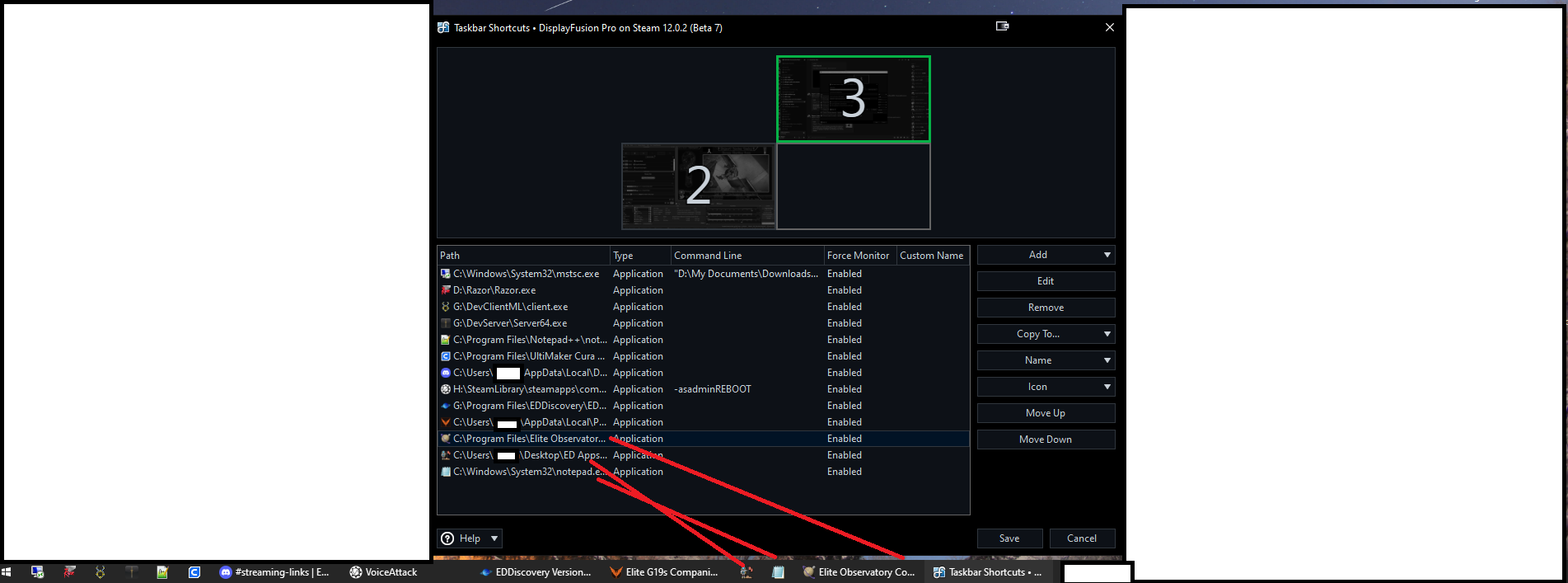The height and width of the screenshot is (583, 1568).
Task: Switch to Discord #streaming-links window
Action: click(274, 571)
